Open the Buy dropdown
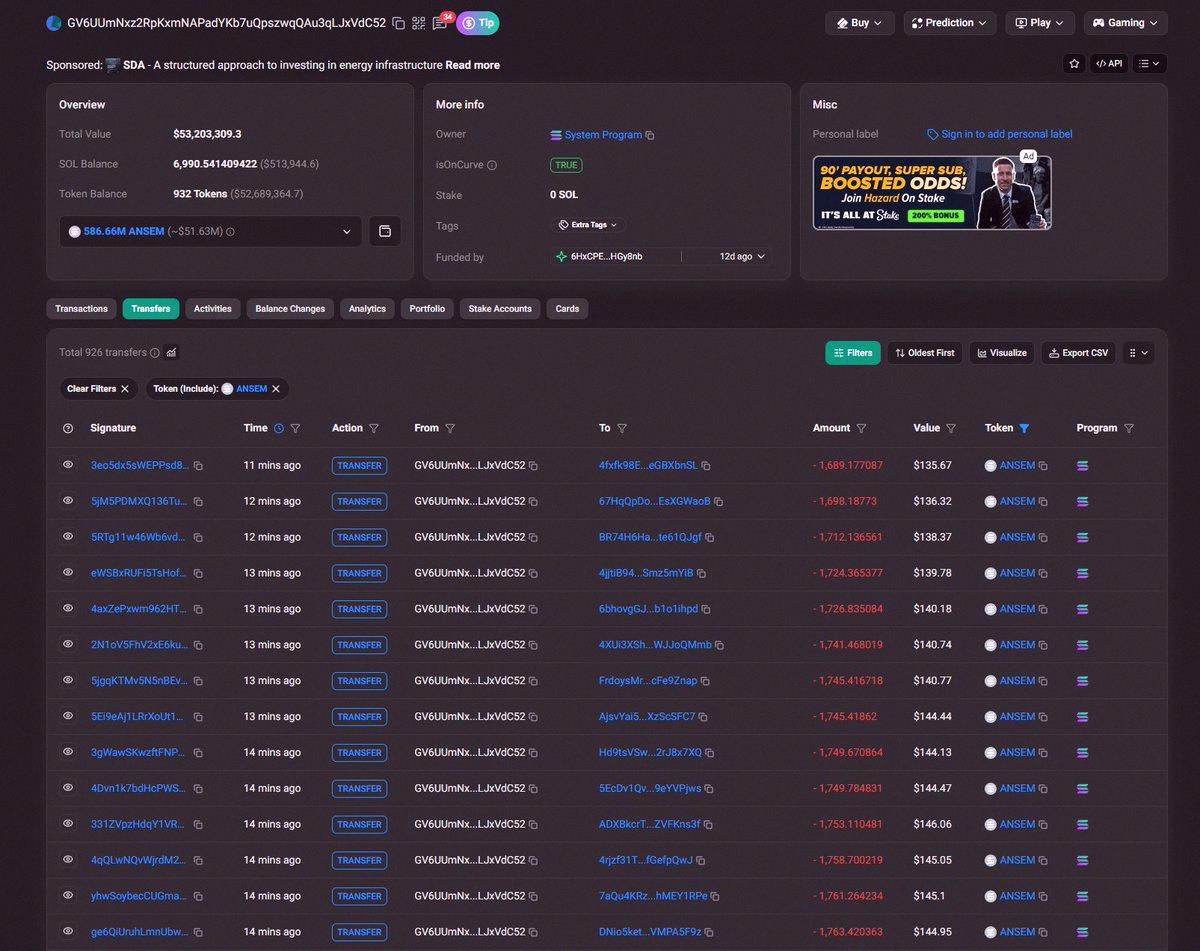This screenshot has height=951, width=1200. (860, 23)
